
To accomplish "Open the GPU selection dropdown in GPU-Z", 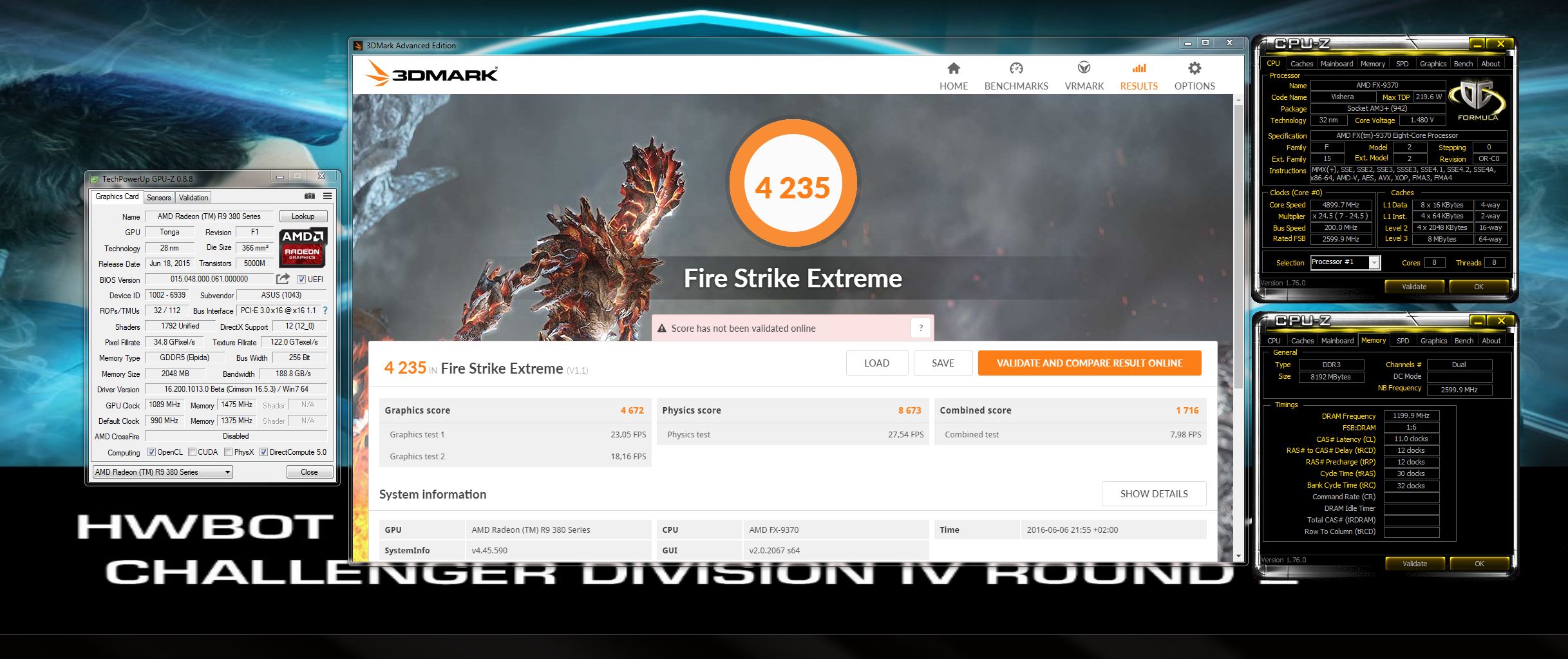I will (x=162, y=472).
